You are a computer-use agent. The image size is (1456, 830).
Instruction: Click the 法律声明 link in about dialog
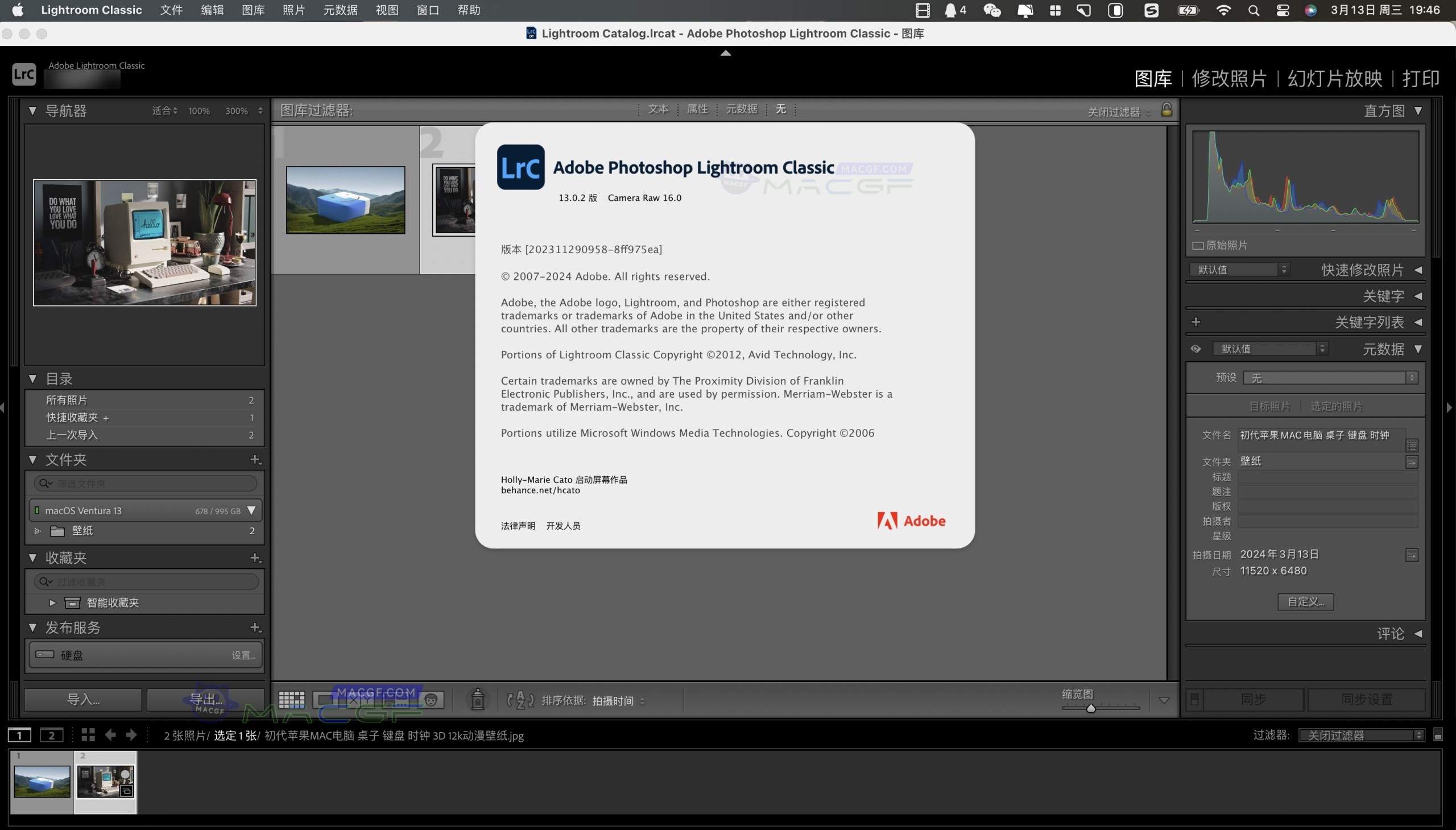(518, 525)
